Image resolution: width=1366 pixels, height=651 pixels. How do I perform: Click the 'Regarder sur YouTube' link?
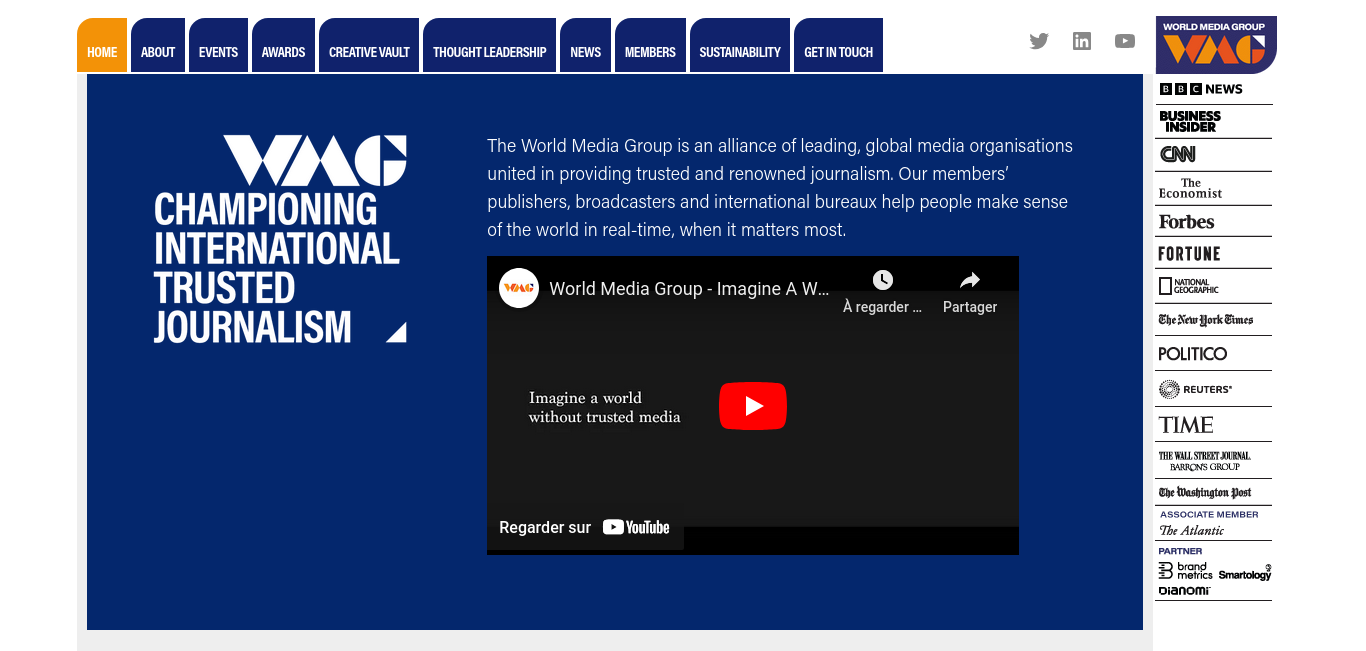click(x=585, y=527)
